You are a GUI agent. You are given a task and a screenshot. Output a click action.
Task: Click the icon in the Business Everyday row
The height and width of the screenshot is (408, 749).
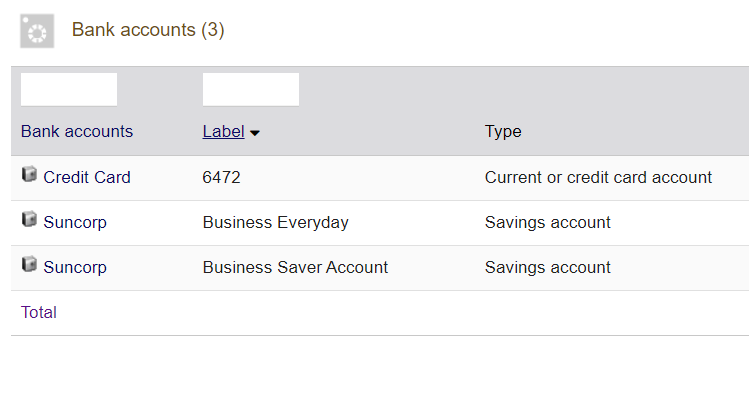pos(29,221)
